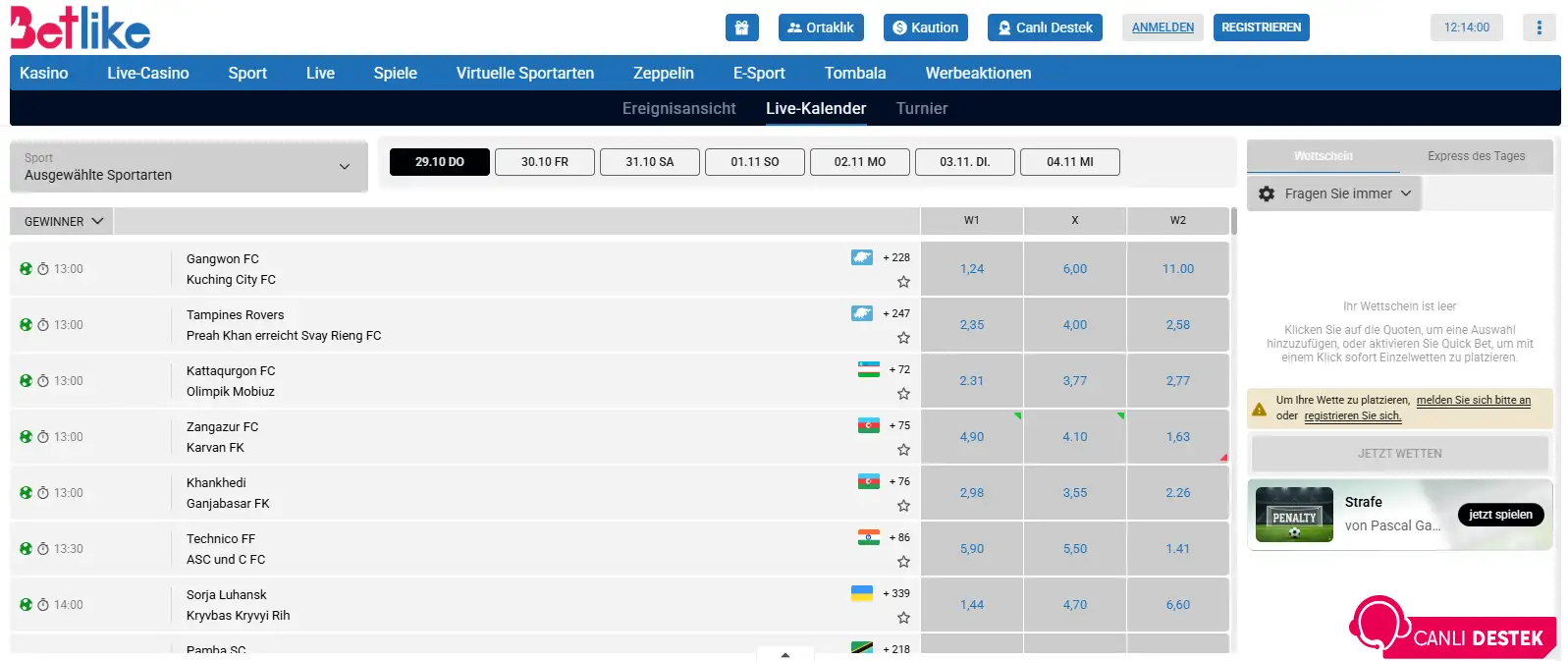1568x661 pixels.
Task: Click the Asia region flag in Tampines Rovers row
Action: point(862,313)
